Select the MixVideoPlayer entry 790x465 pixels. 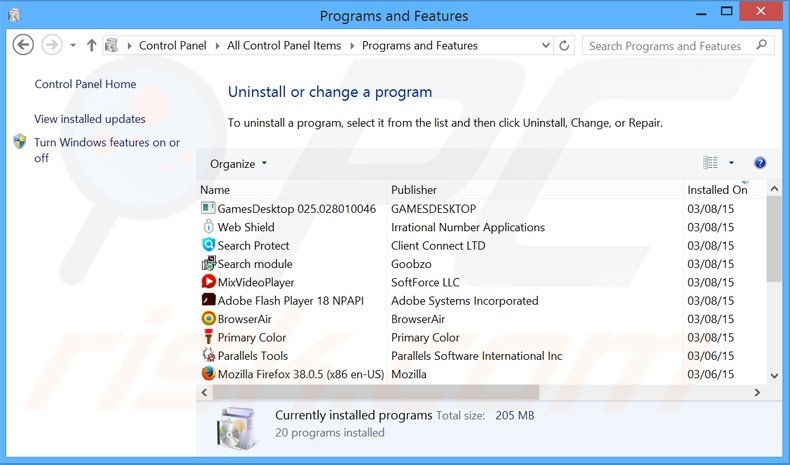coord(255,282)
